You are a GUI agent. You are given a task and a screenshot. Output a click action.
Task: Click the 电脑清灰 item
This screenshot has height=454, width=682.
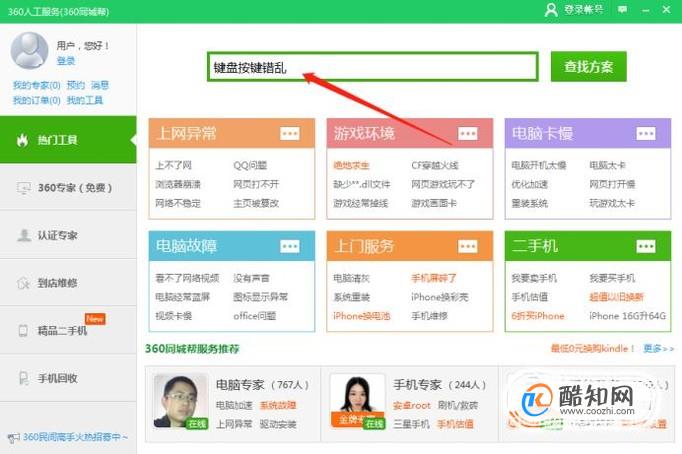(x=351, y=278)
